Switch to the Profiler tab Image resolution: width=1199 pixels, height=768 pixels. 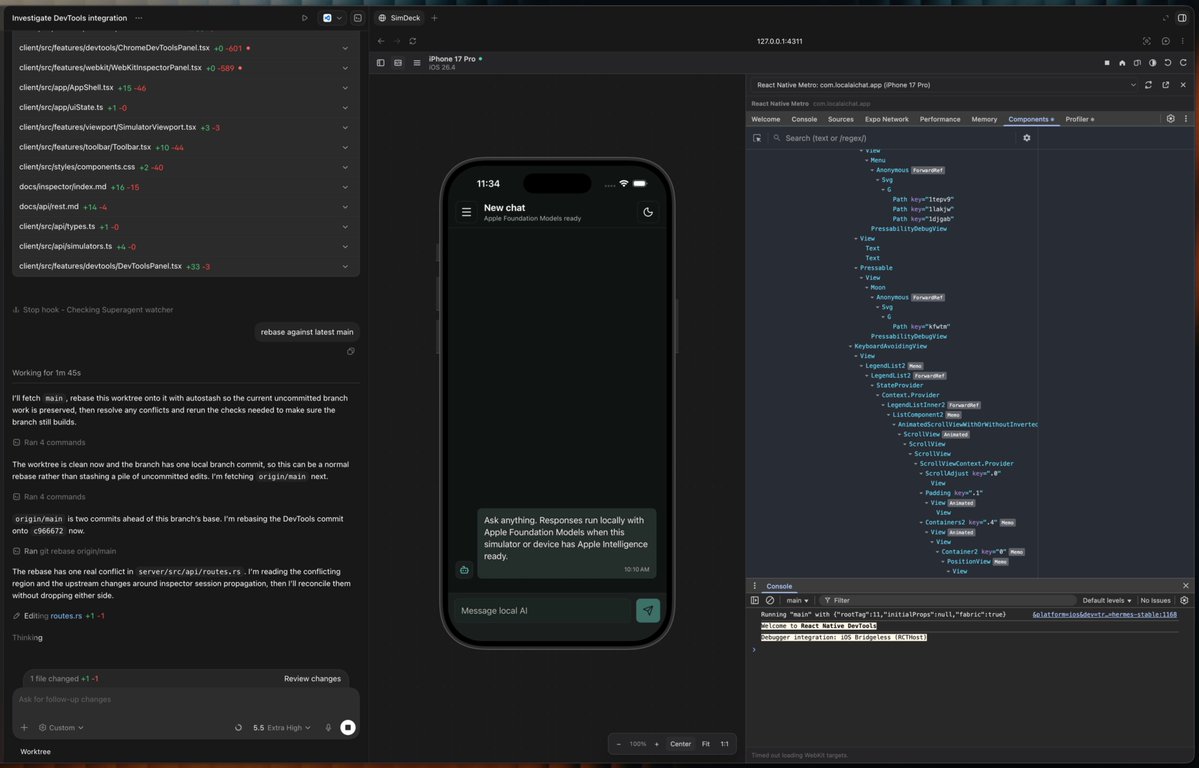(1079, 119)
